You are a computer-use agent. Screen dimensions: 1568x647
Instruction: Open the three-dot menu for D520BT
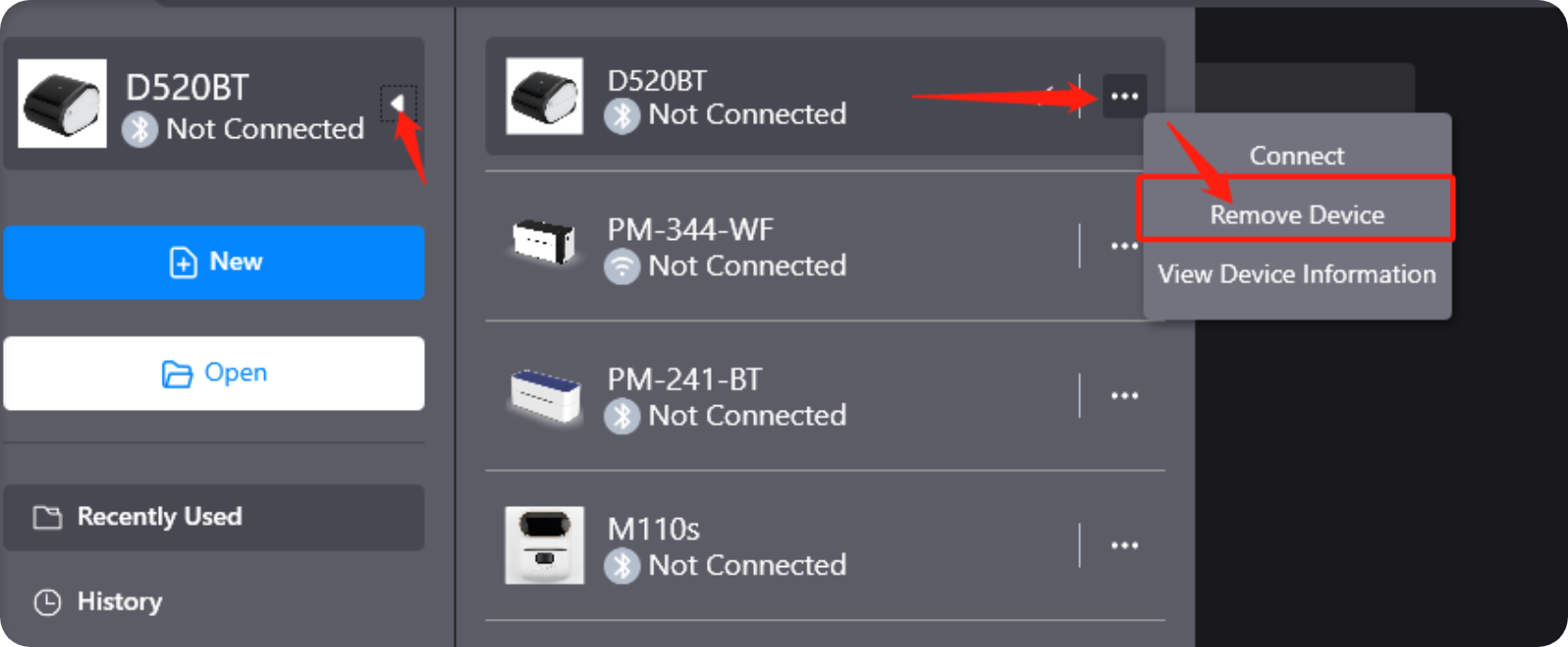tap(1124, 96)
